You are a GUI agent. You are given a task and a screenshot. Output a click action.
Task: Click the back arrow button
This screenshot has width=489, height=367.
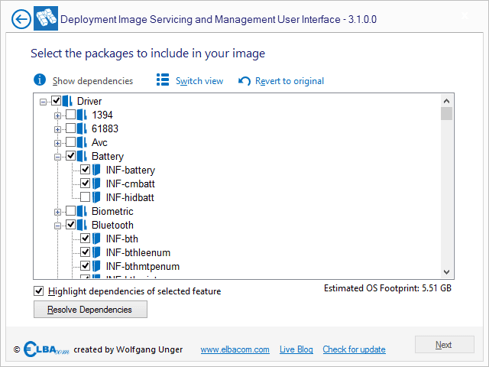point(21,19)
